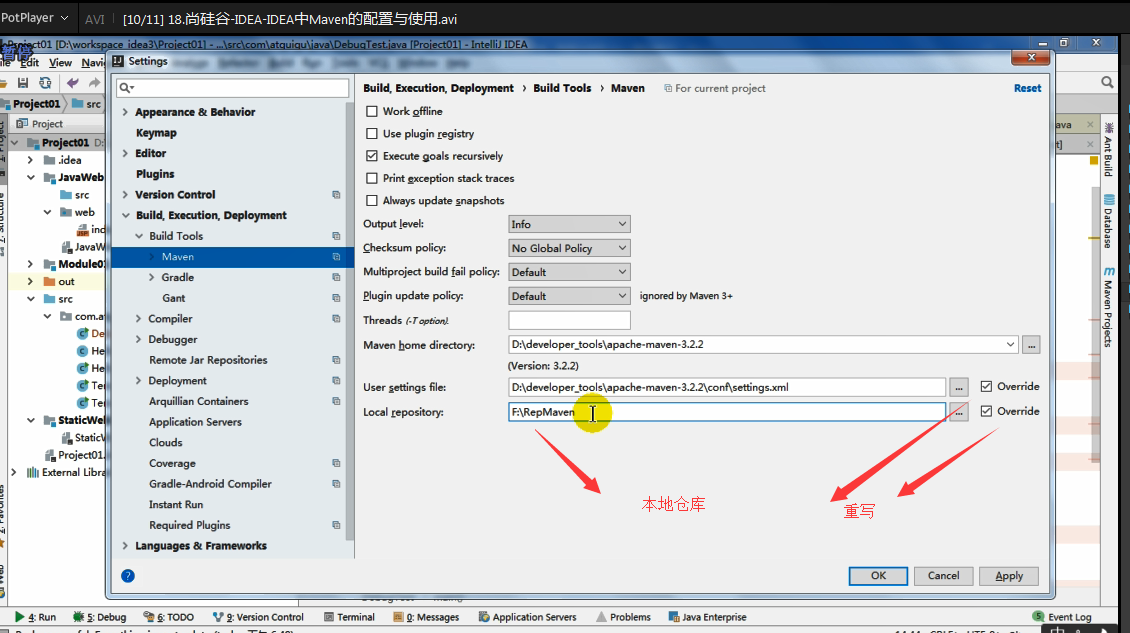This screenshot has width=1130, height=633.
Task: Select Plugins in settings tree
Action: coord(155,174)
